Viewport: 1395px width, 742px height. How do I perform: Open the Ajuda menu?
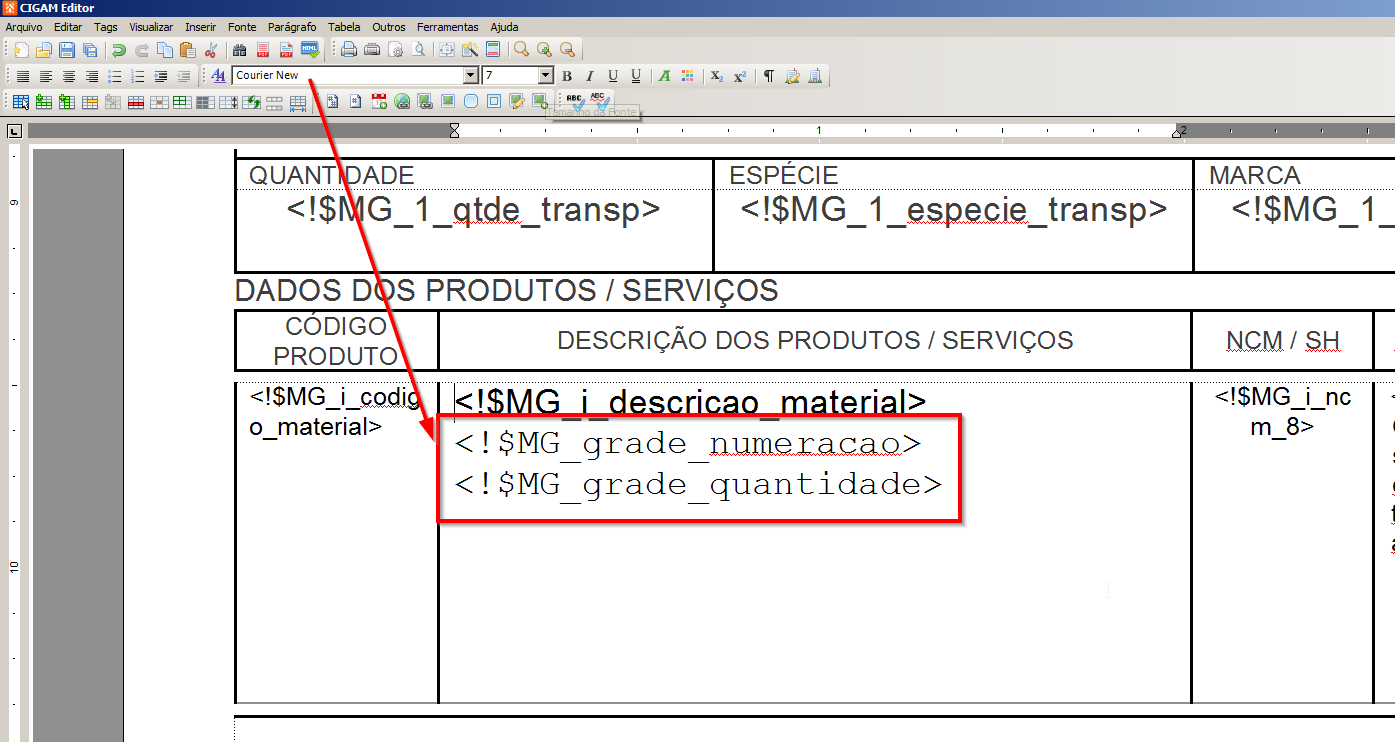(504, 27)
